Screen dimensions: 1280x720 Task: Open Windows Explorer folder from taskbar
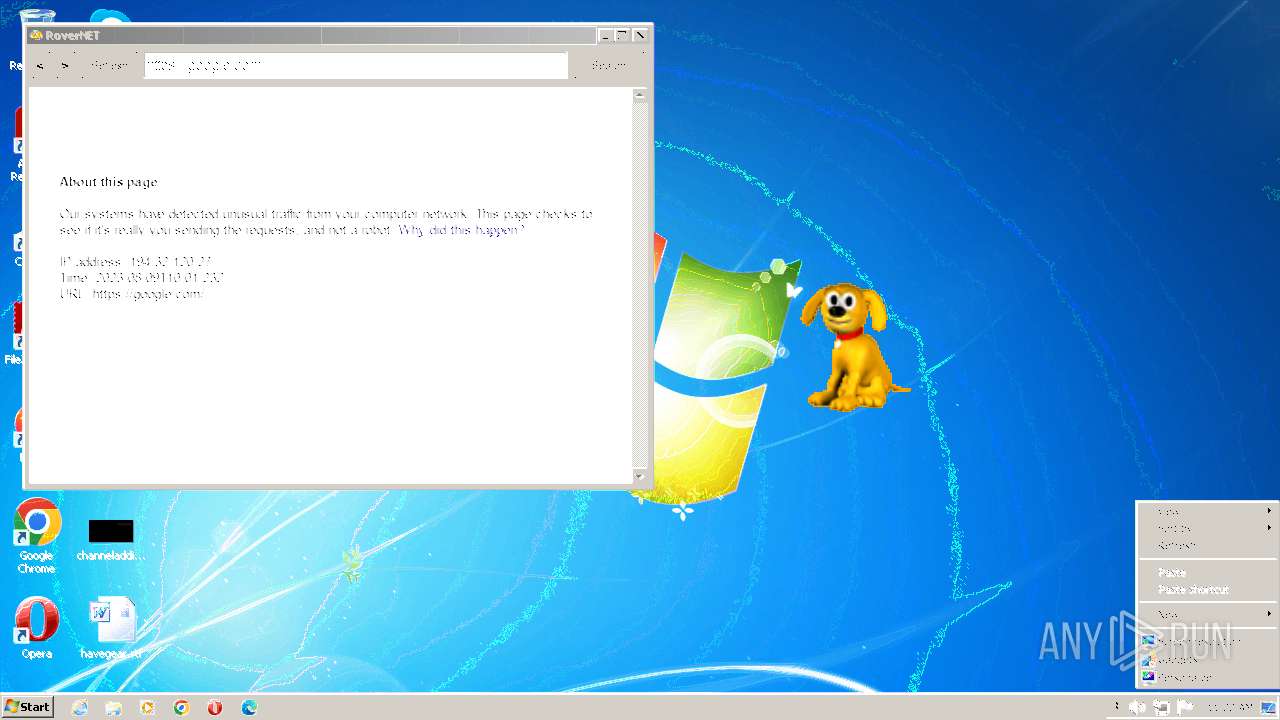click(x=114, y=708)
